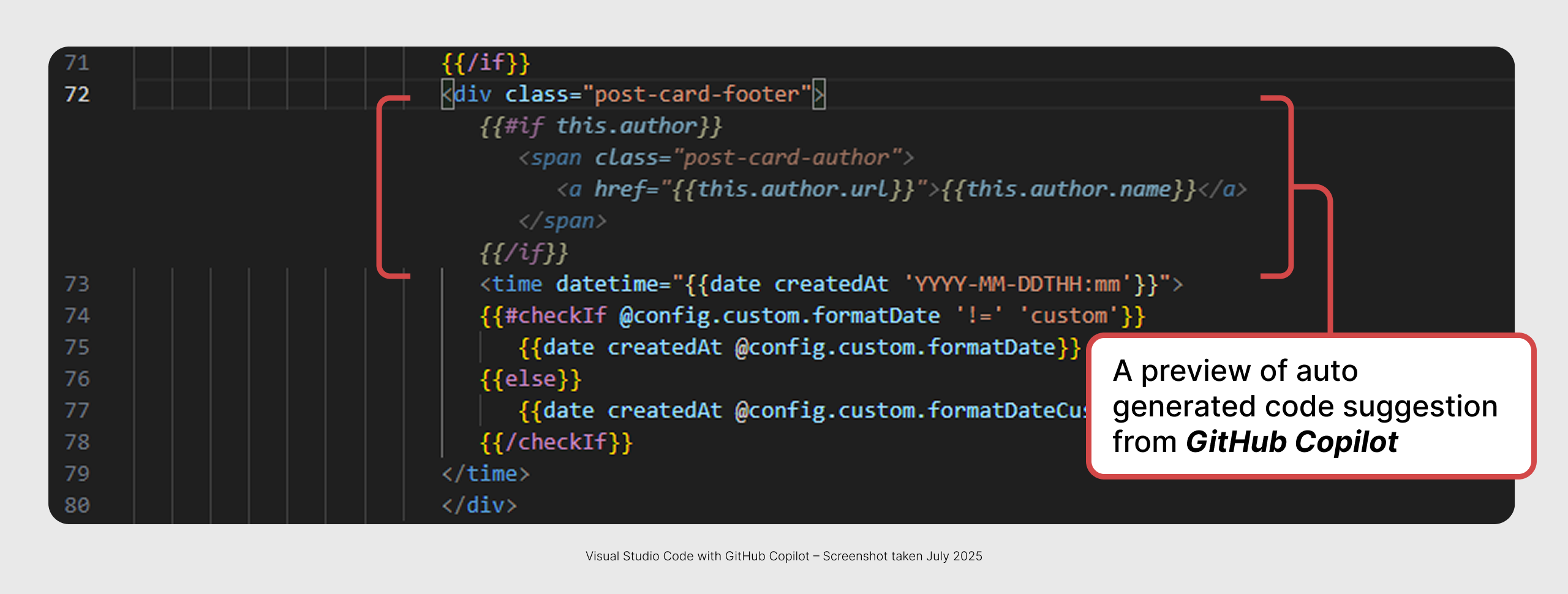This screenshot has height=594, width=1568.
Task: Click line number 71 in the gutter
Action: pos(77,62)
